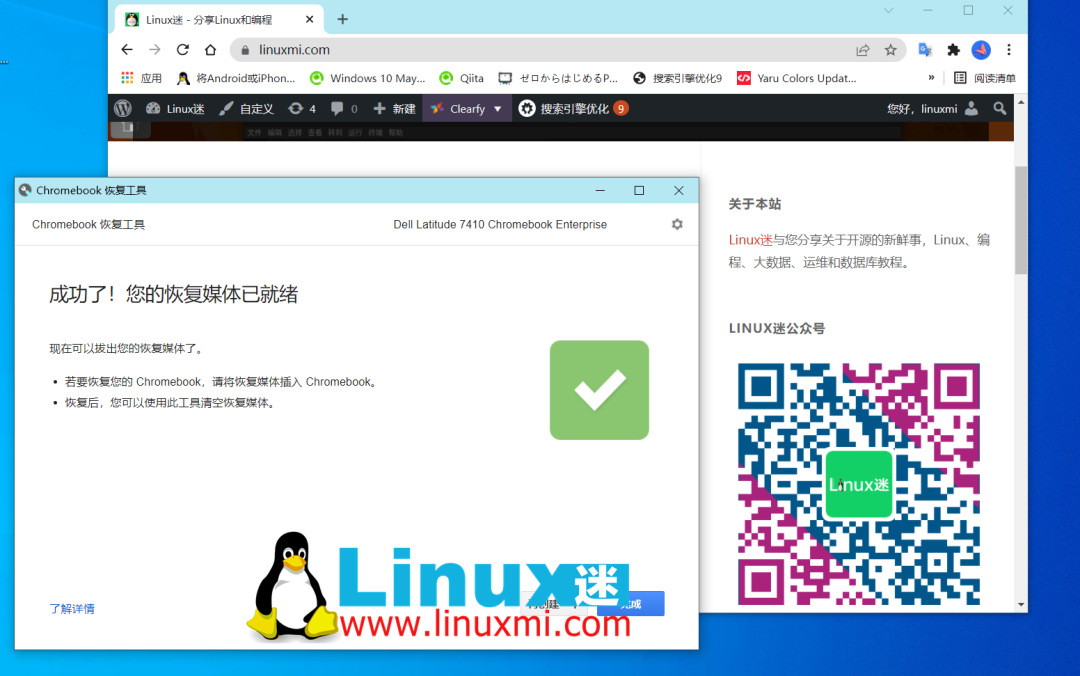
Task: Open the ゼロからはじめるP... bookmark
Action: point(559,78)
